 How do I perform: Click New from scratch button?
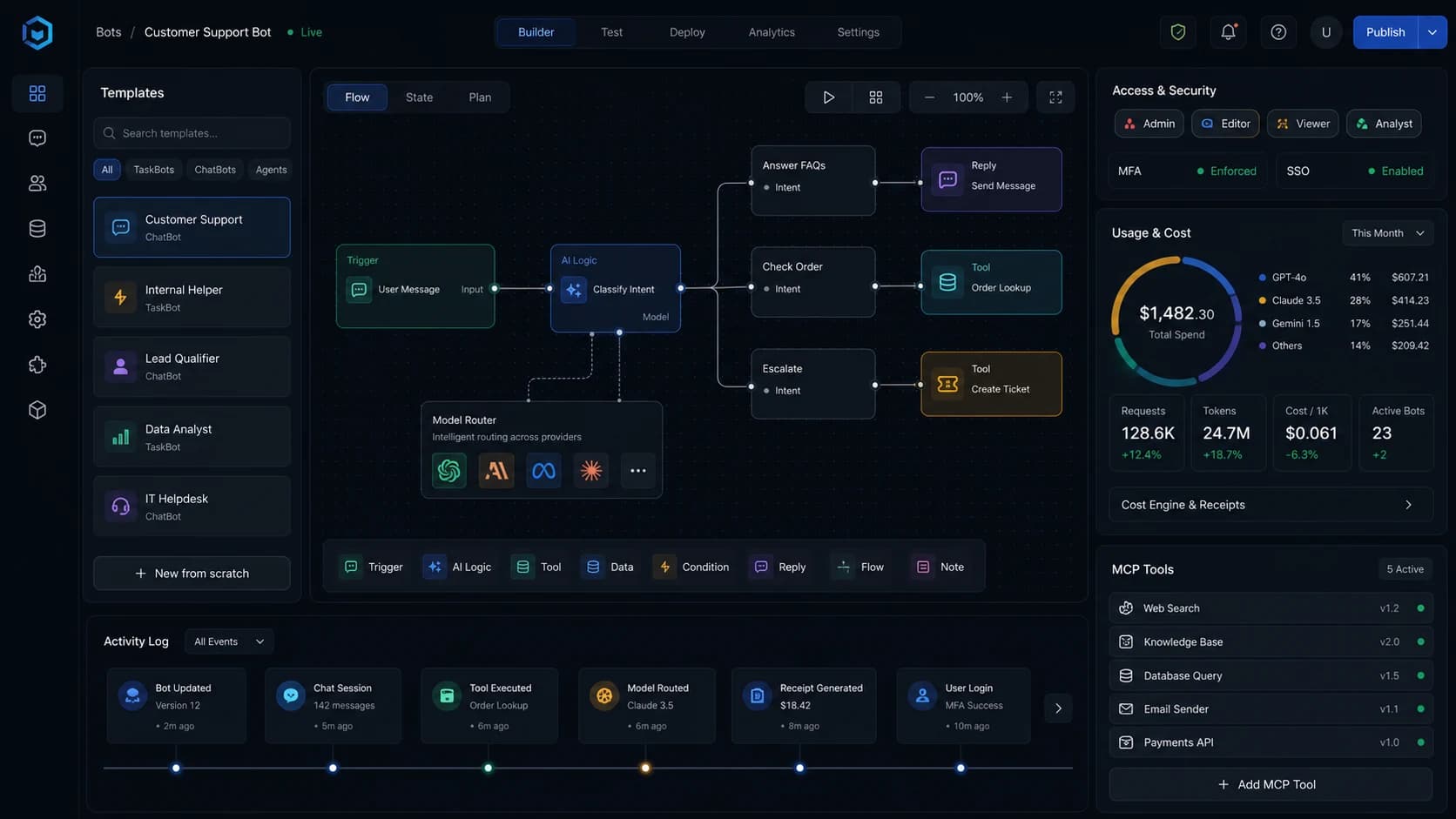[192, 574]
